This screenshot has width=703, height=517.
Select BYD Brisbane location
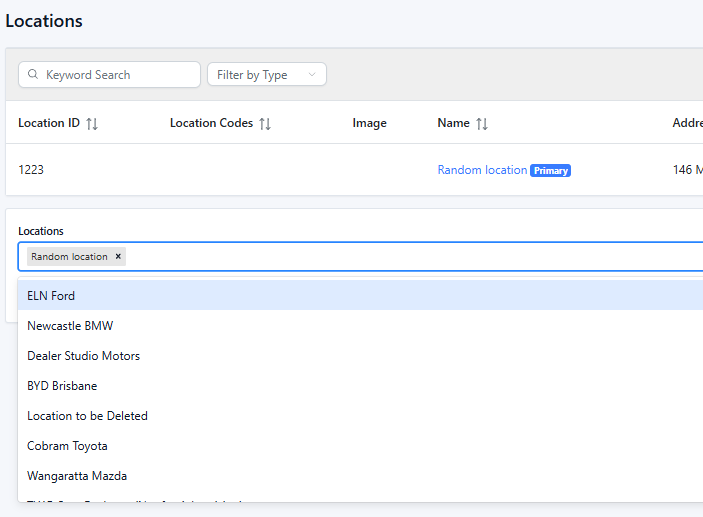(62, 386)
